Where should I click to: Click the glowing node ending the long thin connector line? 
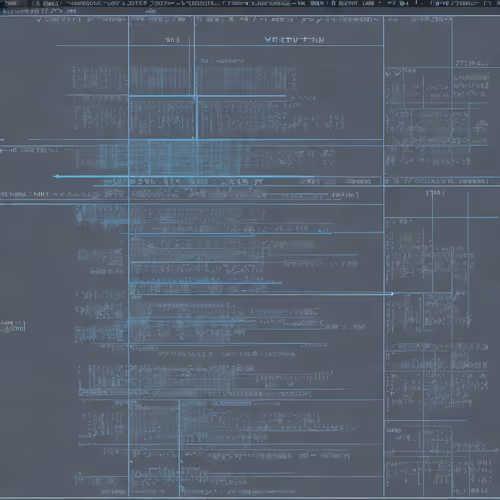pos(392,294)
